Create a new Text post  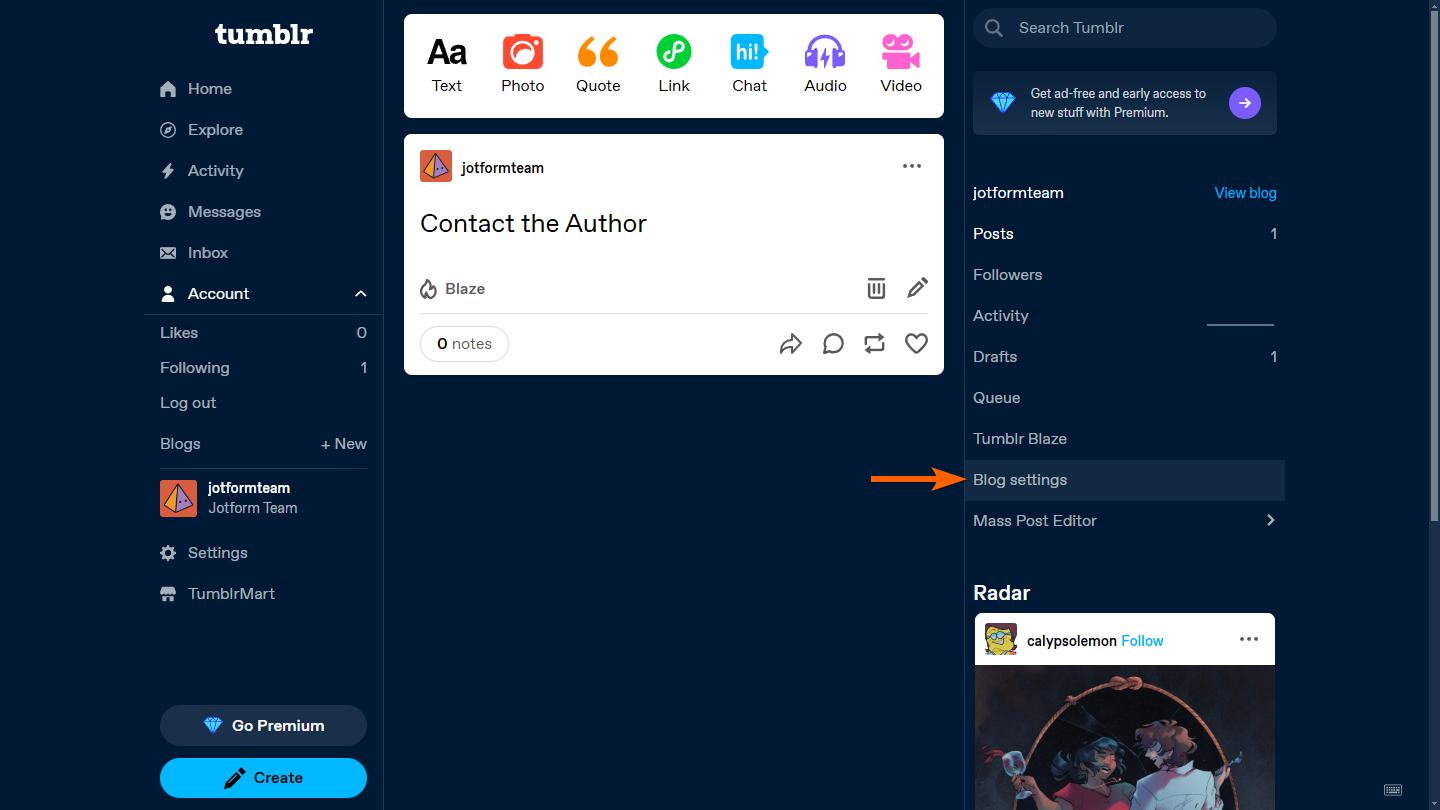click(447, 65)
